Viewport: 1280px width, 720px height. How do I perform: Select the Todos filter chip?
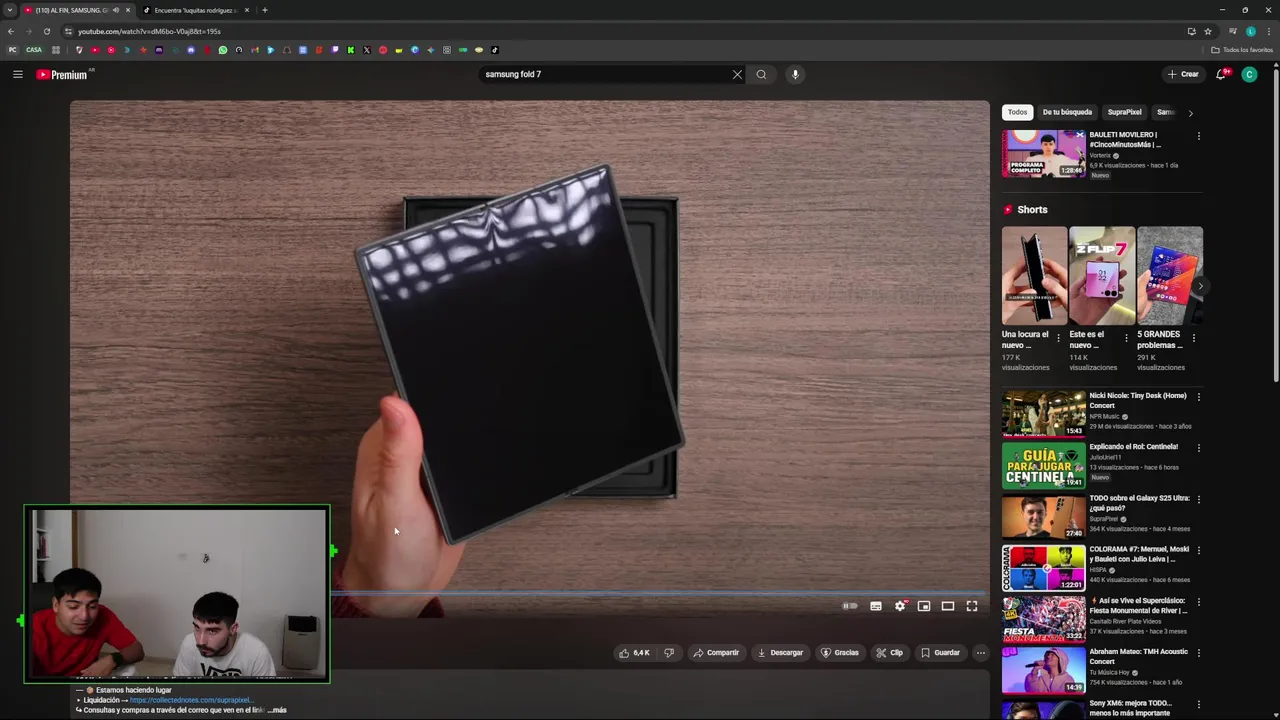click(x=1017, y=112)
